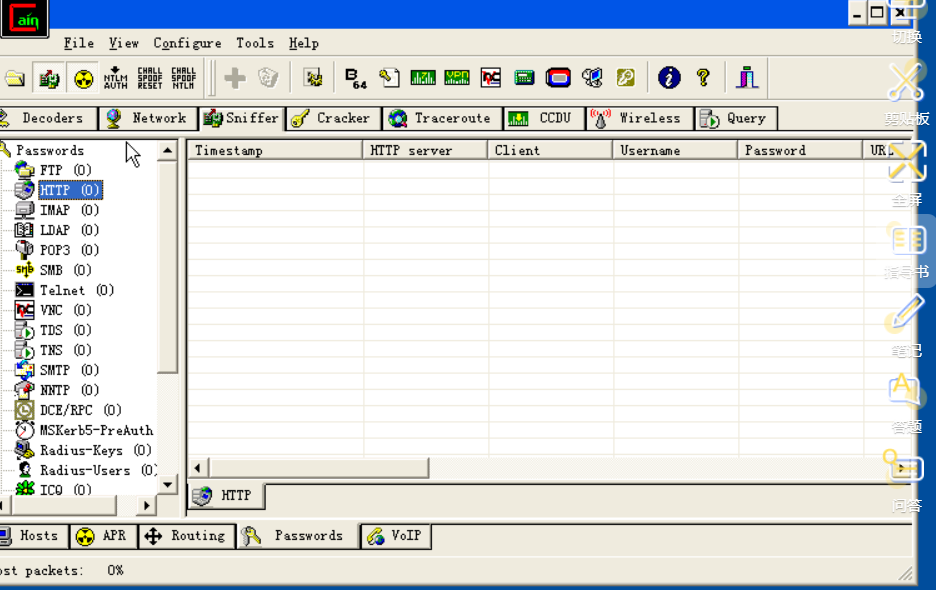Screen dimensions: 936x590
Task: Open the Help menu
Action: click(x=304, y=43)
